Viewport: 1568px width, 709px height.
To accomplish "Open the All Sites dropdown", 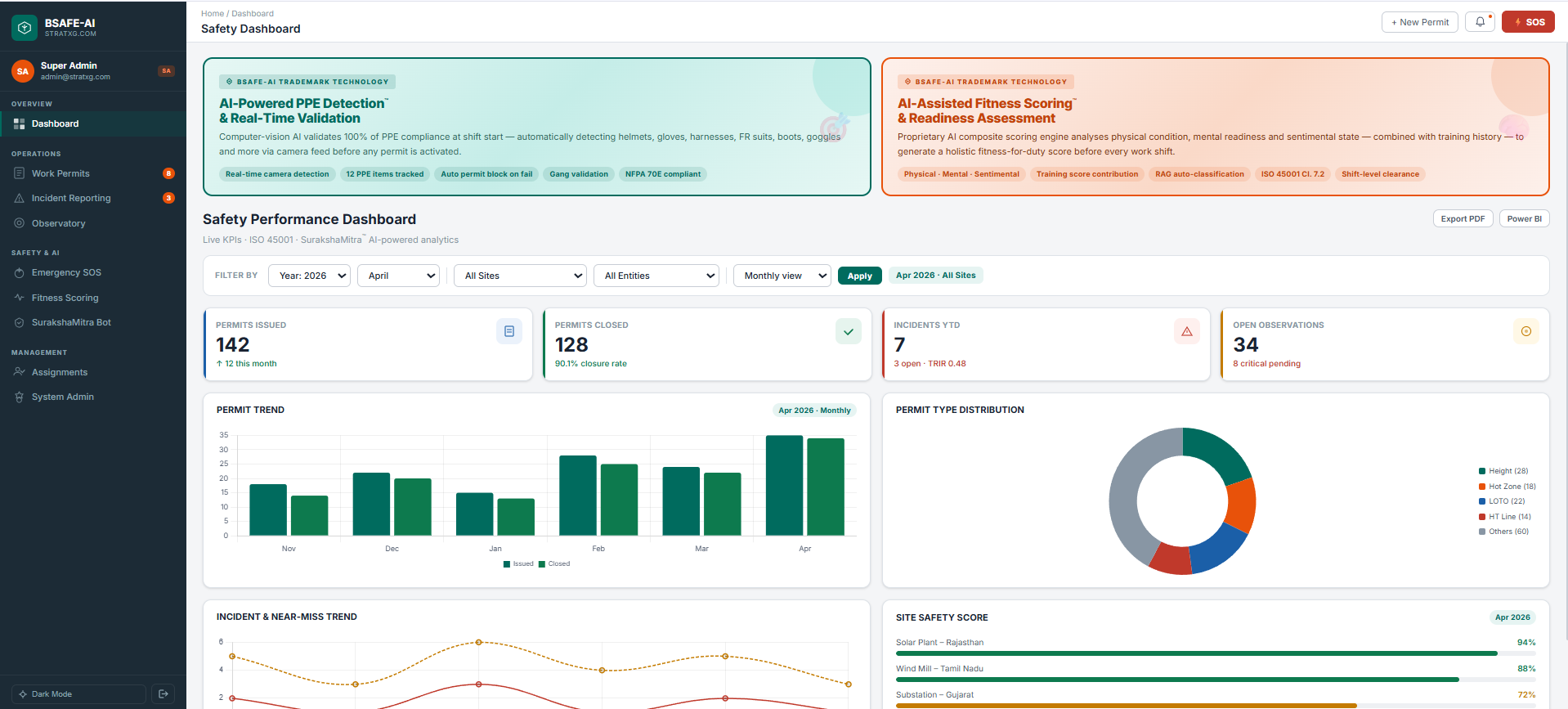I will click(x=521, y=276).
